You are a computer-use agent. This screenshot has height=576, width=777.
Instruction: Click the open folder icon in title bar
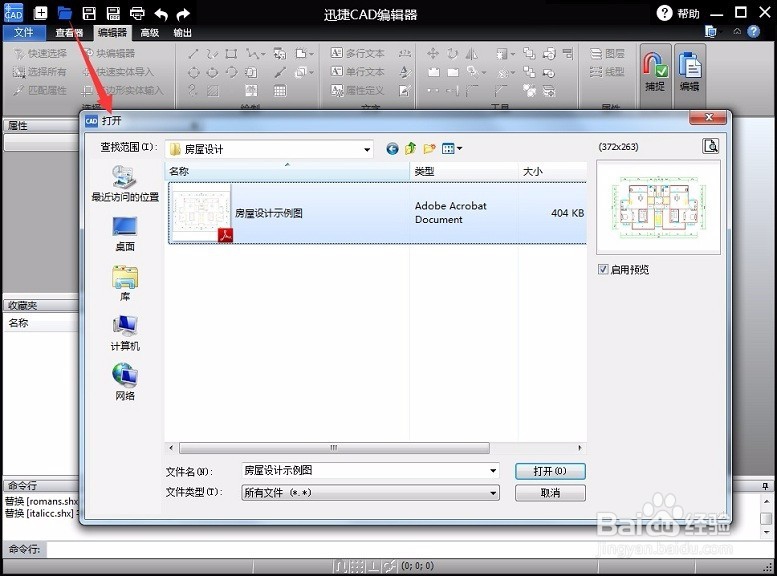pos(65,13)
